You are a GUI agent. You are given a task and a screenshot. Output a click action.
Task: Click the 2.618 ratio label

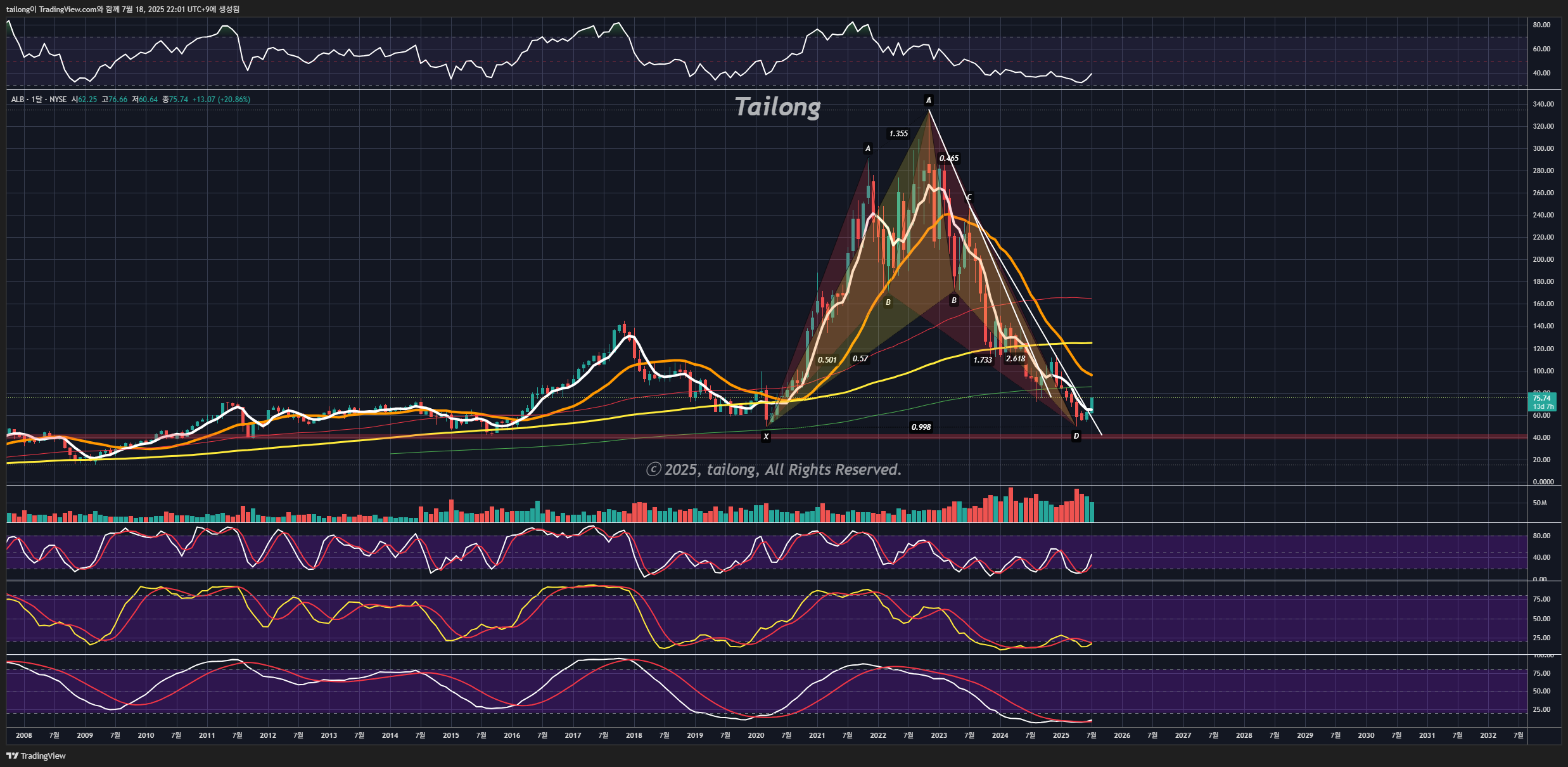[1016, 359]
